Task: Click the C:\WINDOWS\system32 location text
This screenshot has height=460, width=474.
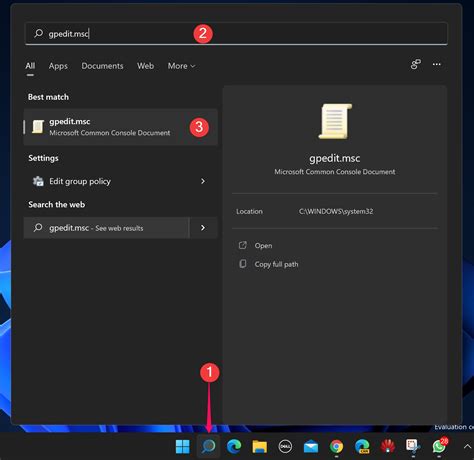Action: coord(336,211)
